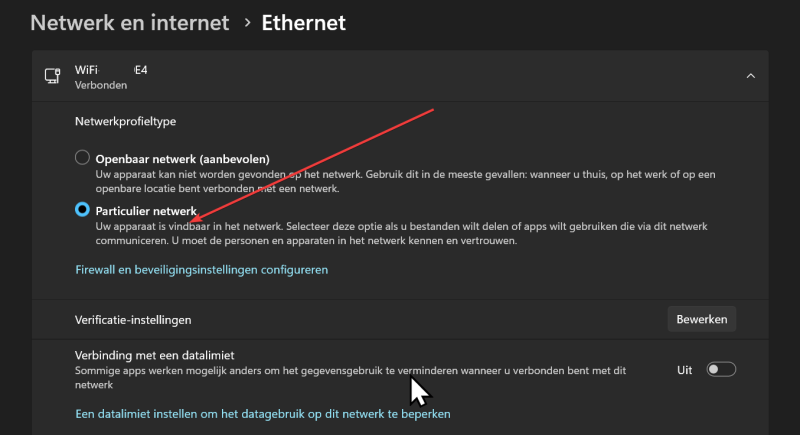Select the Openbaar netwerk radio button

tap(82, 158)
